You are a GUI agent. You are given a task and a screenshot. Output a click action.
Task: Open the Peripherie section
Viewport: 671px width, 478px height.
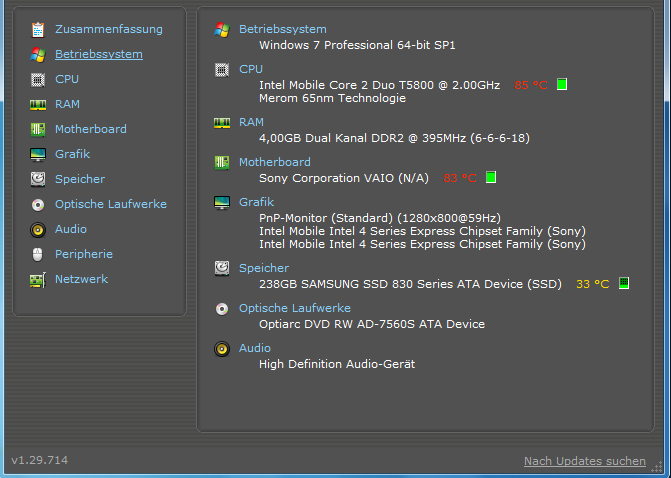click(x=84, y=254)
